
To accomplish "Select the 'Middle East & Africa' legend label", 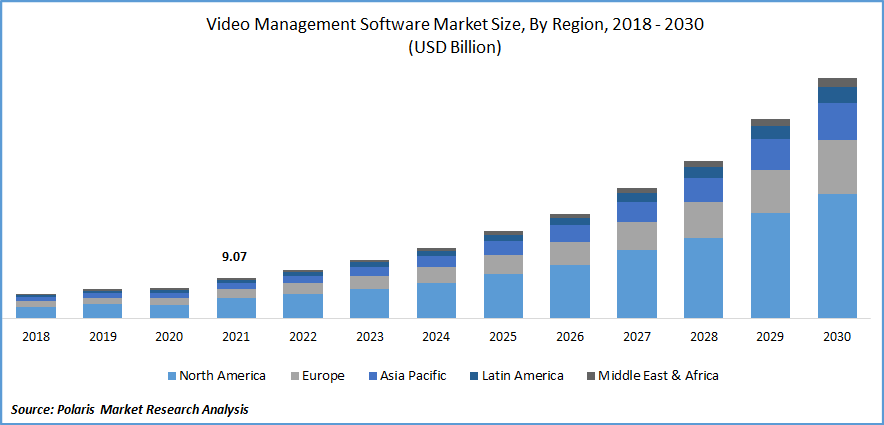I will click(658, 376).
